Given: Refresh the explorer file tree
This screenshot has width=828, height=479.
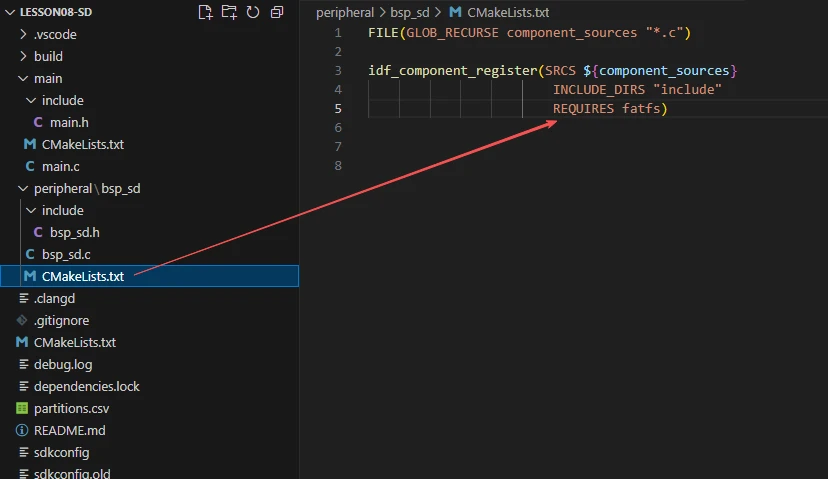Looking at the screenshot, I should [253, 12].
